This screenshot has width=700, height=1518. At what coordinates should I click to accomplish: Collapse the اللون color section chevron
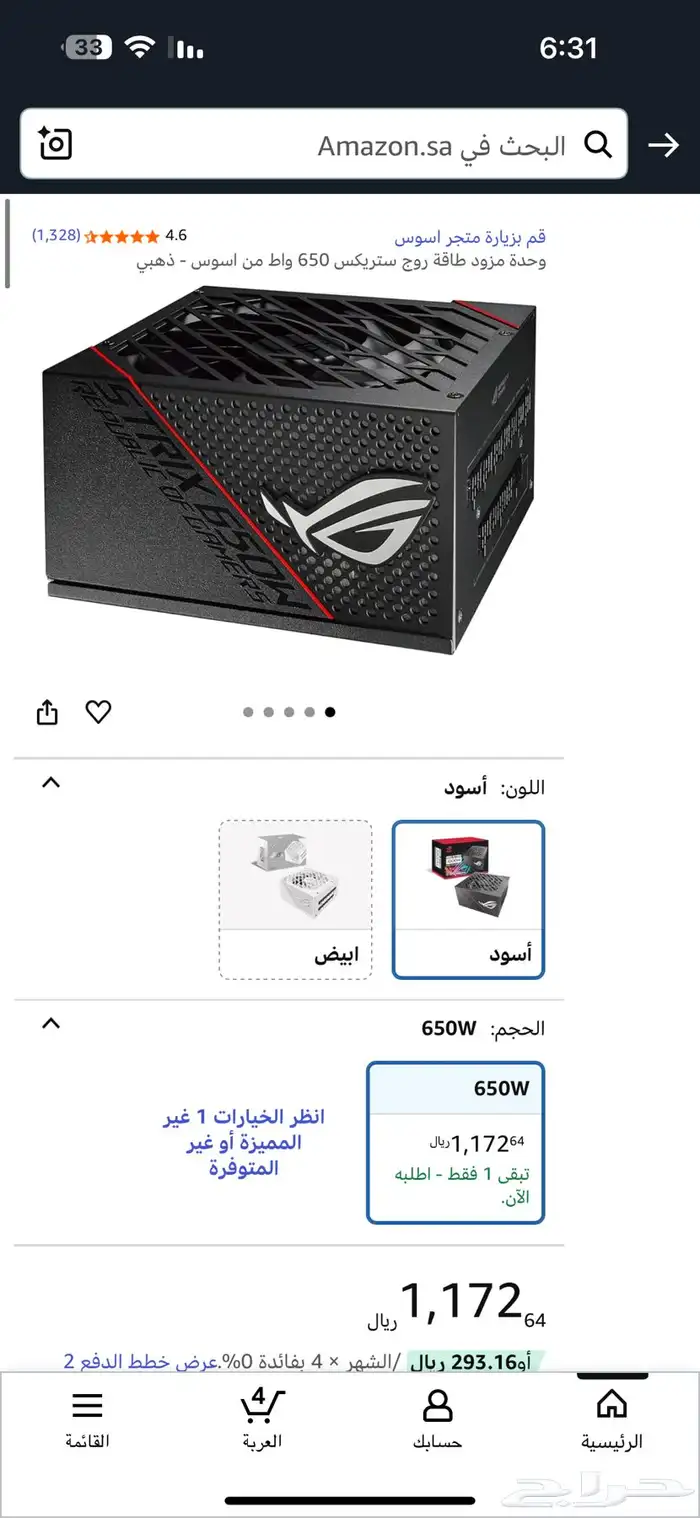pos(50,783)
